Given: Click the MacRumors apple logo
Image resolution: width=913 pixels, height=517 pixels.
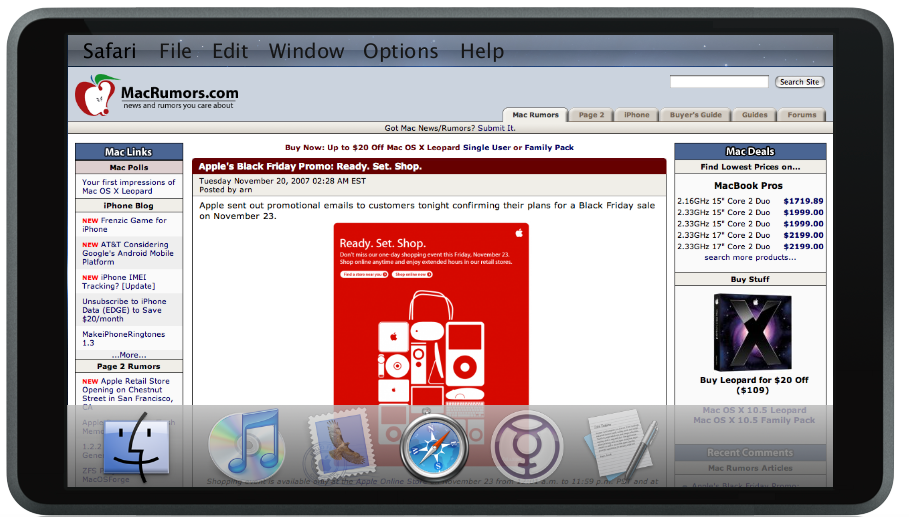Looking at the screenshot, I should (x=95, y=94).
